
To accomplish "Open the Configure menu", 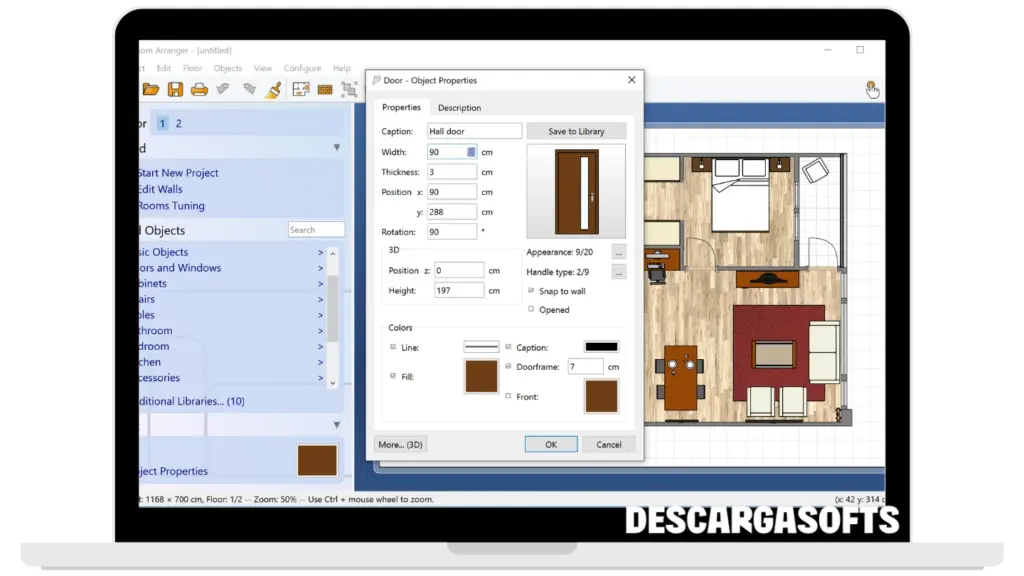I will click(x=302, y=68).
